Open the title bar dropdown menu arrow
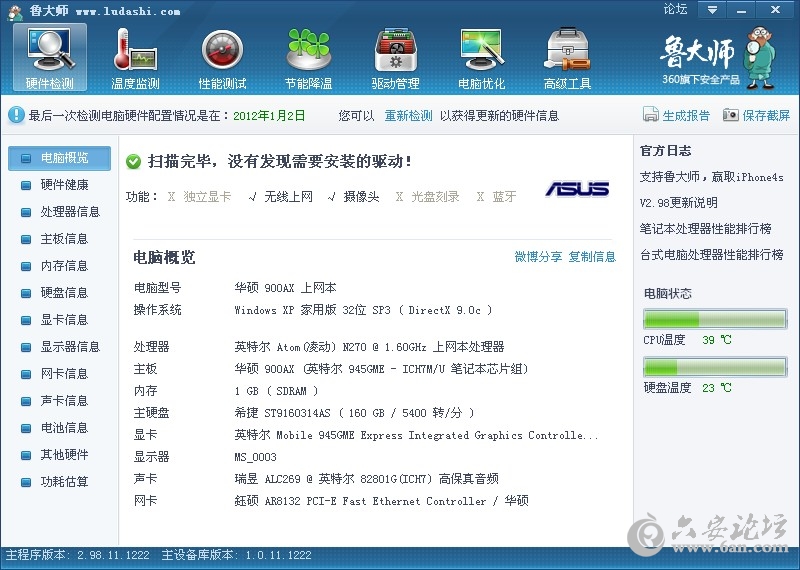 (711, 10)
